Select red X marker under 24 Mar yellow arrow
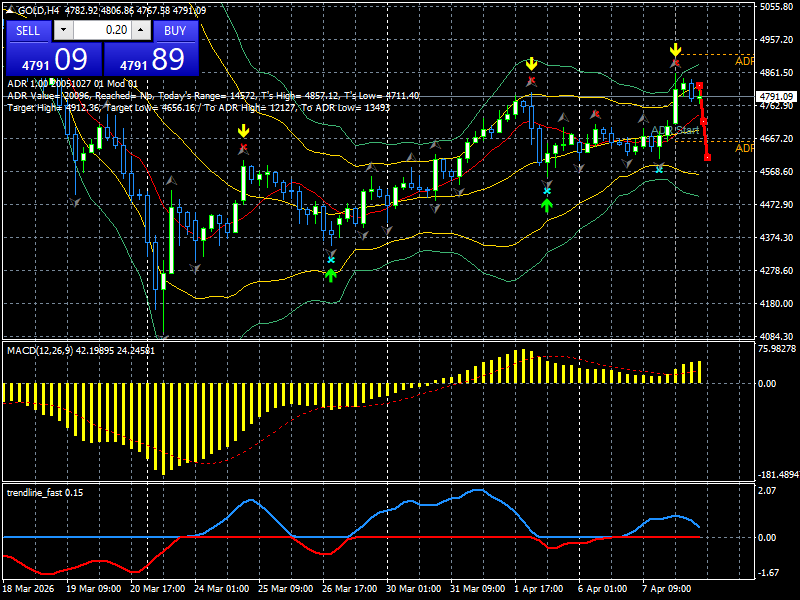This screenshot has height=600, width=800. (x=243, y=148)
